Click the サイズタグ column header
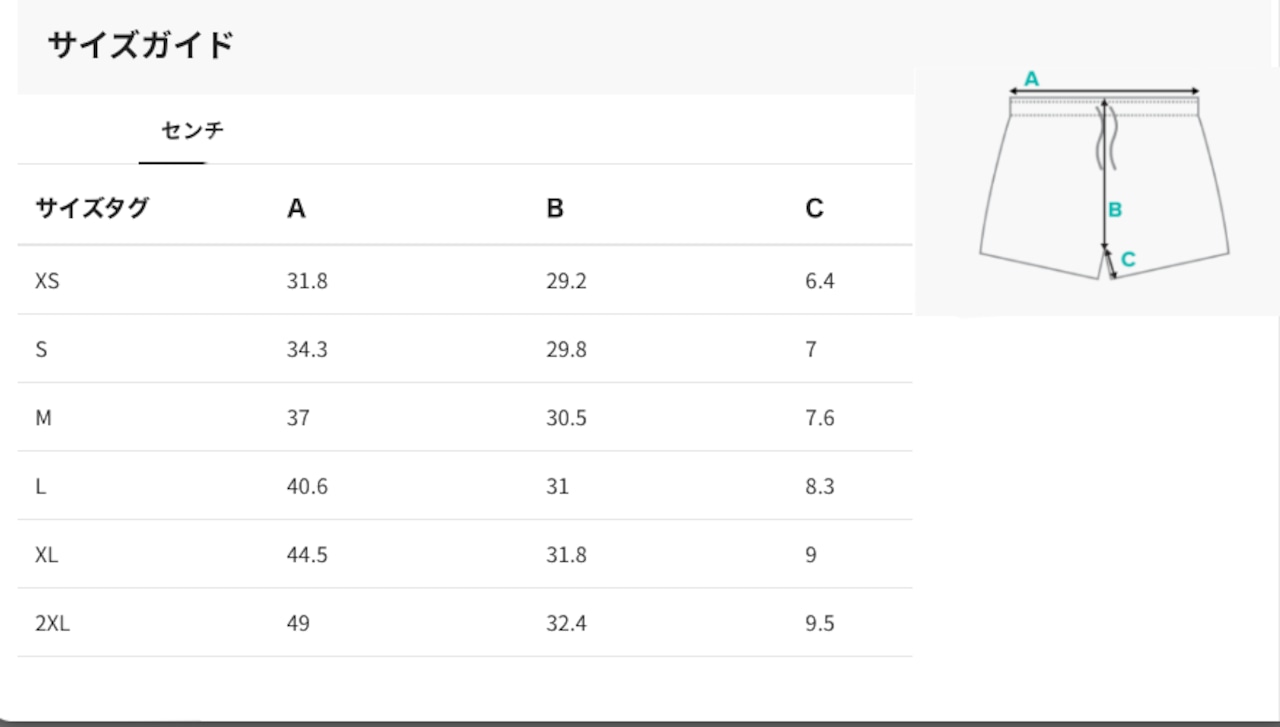Viewport: 1280px width, 727px height. pyautogui.click(x=92, y=208)
